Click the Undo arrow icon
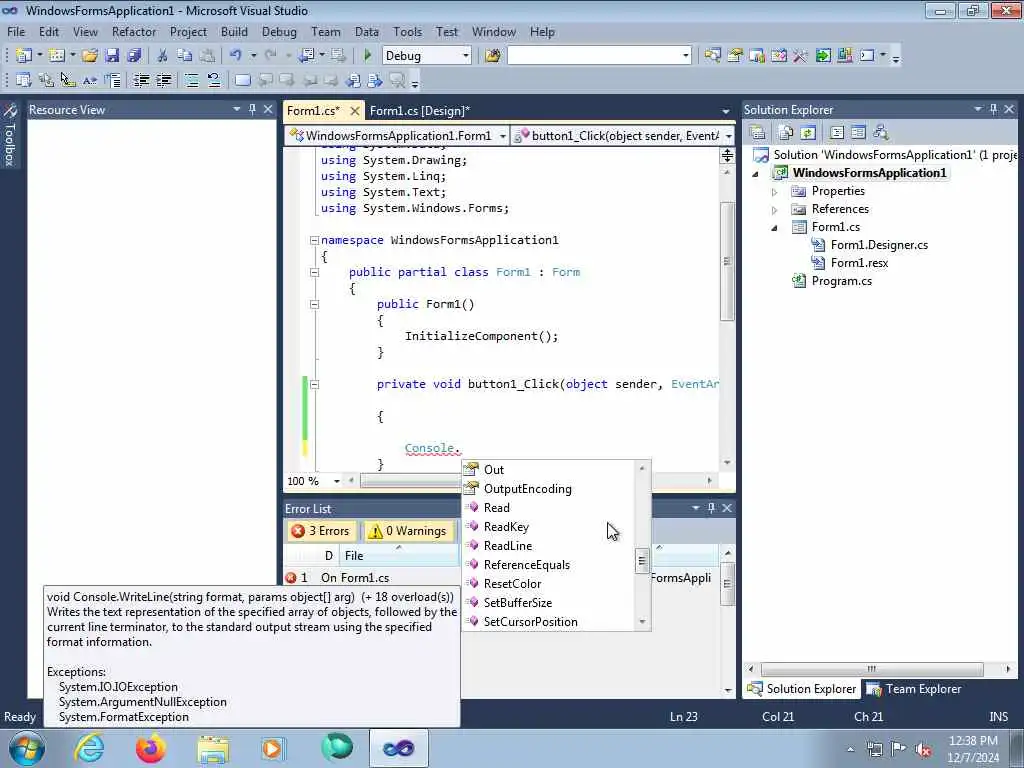This screenshot has height=768, width=1024. (236, 56)
